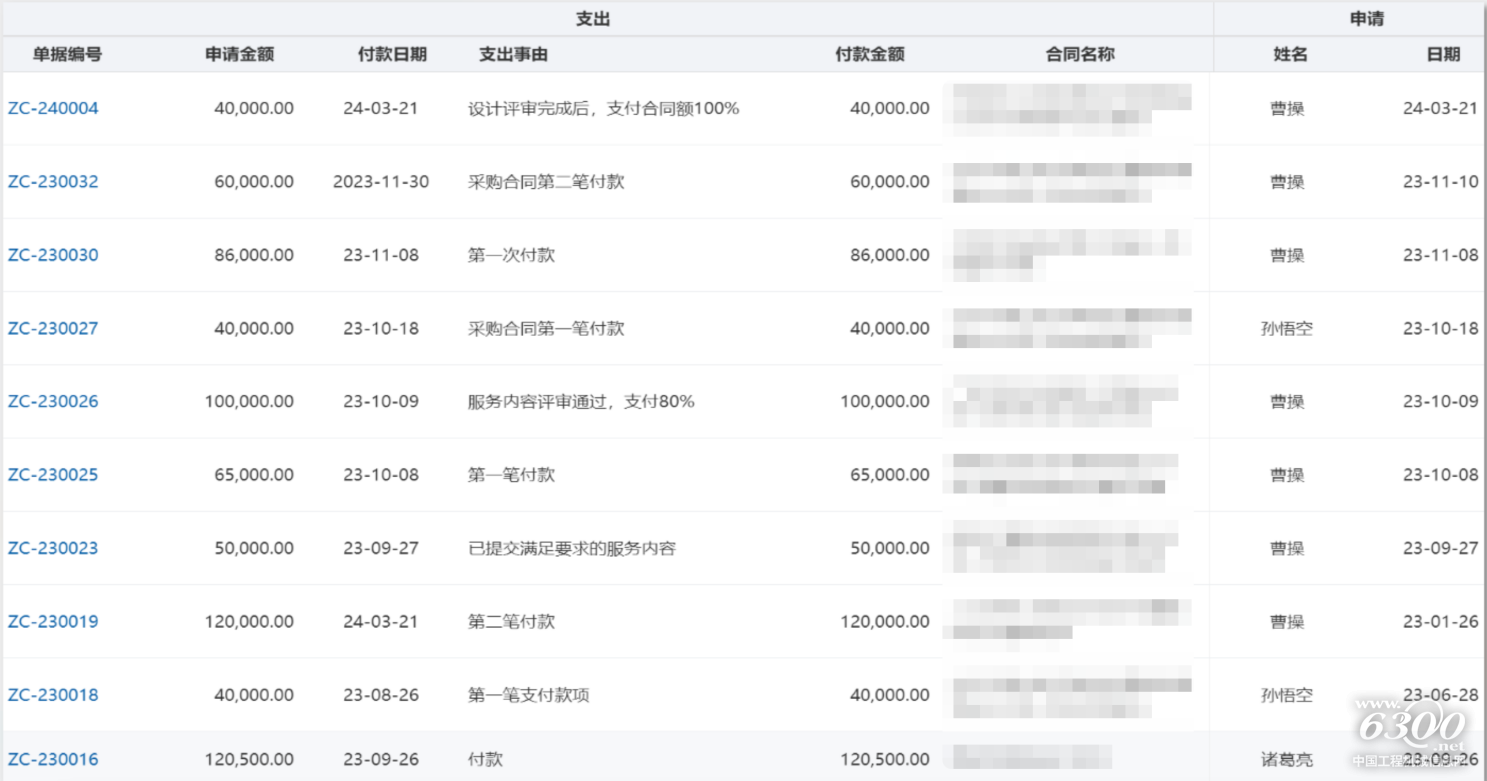The width and height of the screenshot is (1487, 781).
Task: Open document ZC-230026 details
Action: 53,401
